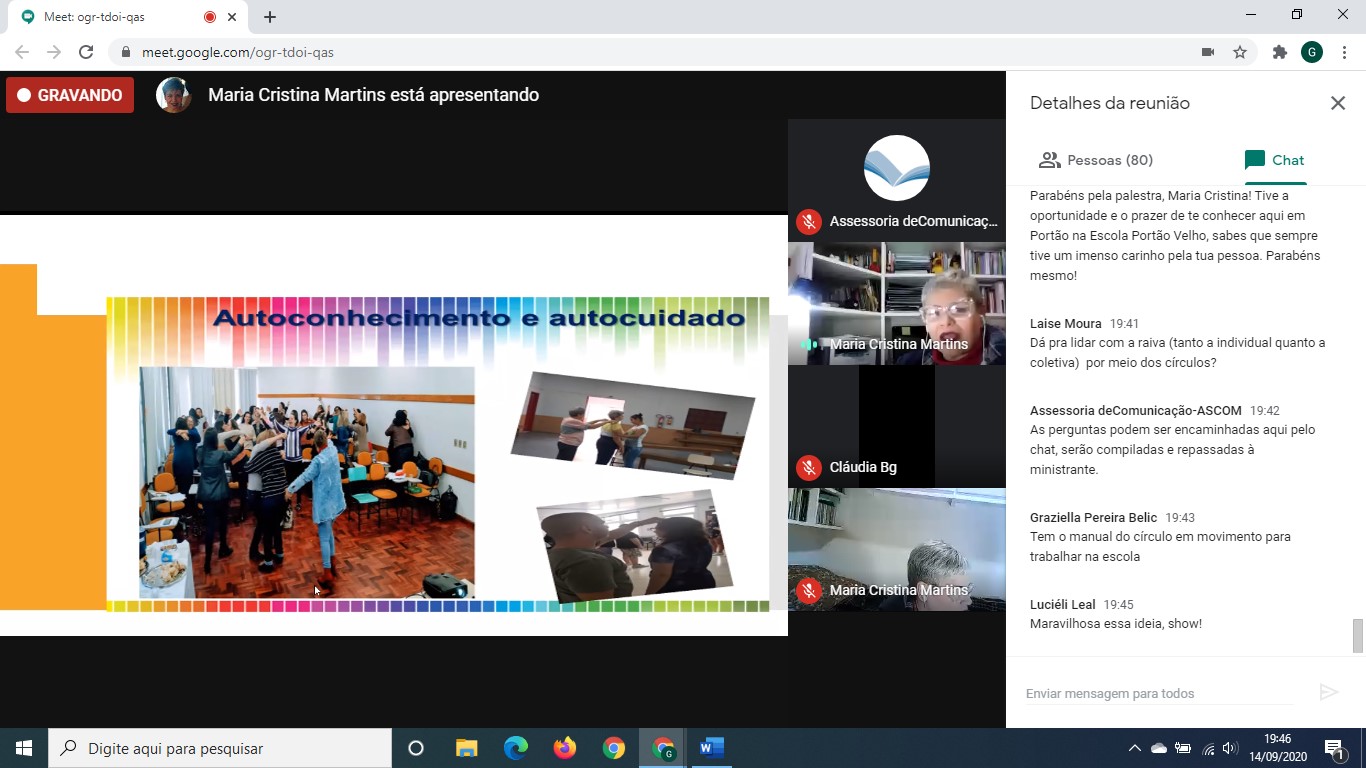Click the send message arrow icon
Viewport: 1366px width, 768px height.
pos(1328,692)
